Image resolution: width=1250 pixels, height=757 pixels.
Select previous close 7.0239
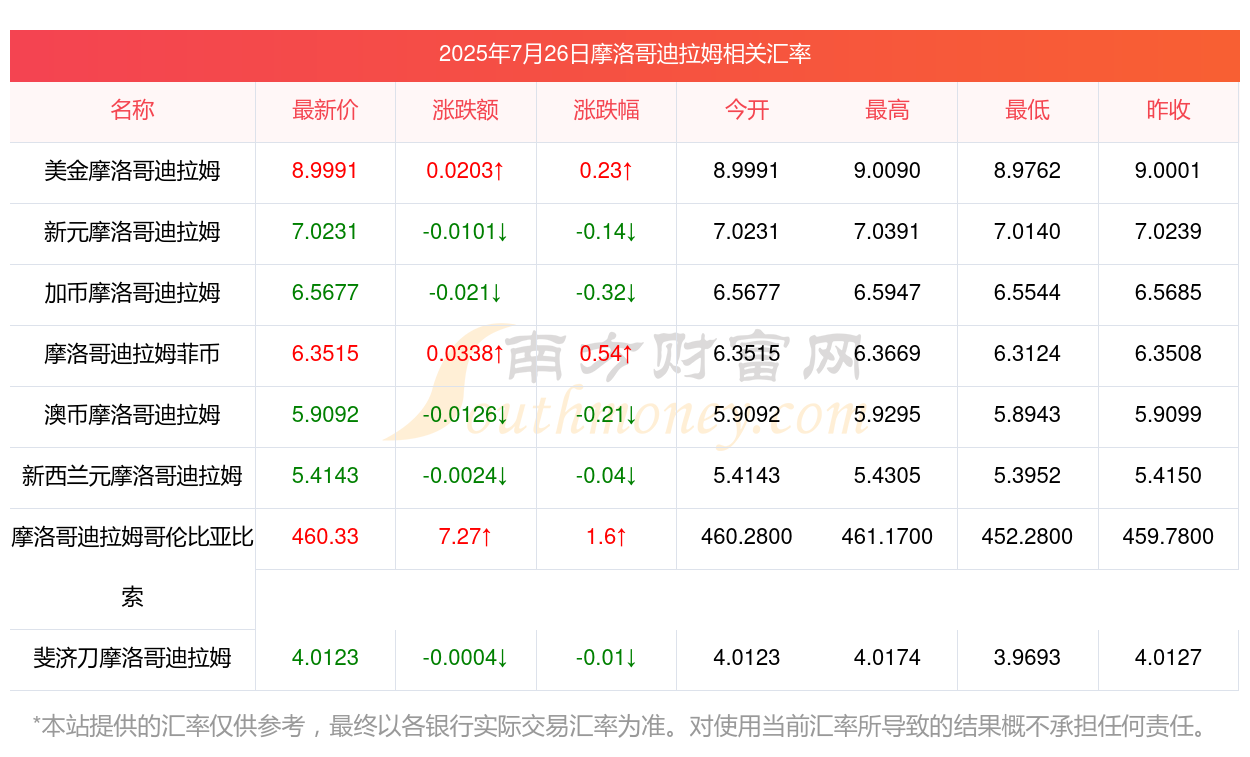click(x=1168, y=232)
